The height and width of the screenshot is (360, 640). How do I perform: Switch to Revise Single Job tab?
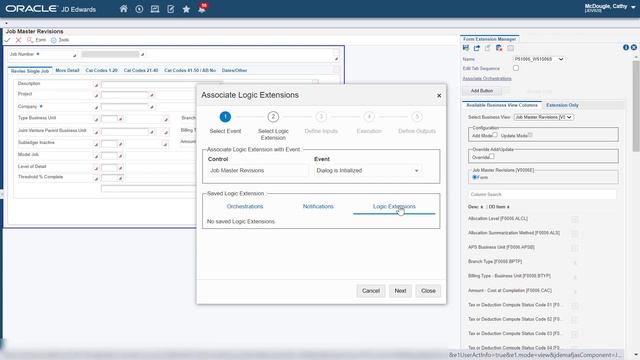(x=30, y=71)
